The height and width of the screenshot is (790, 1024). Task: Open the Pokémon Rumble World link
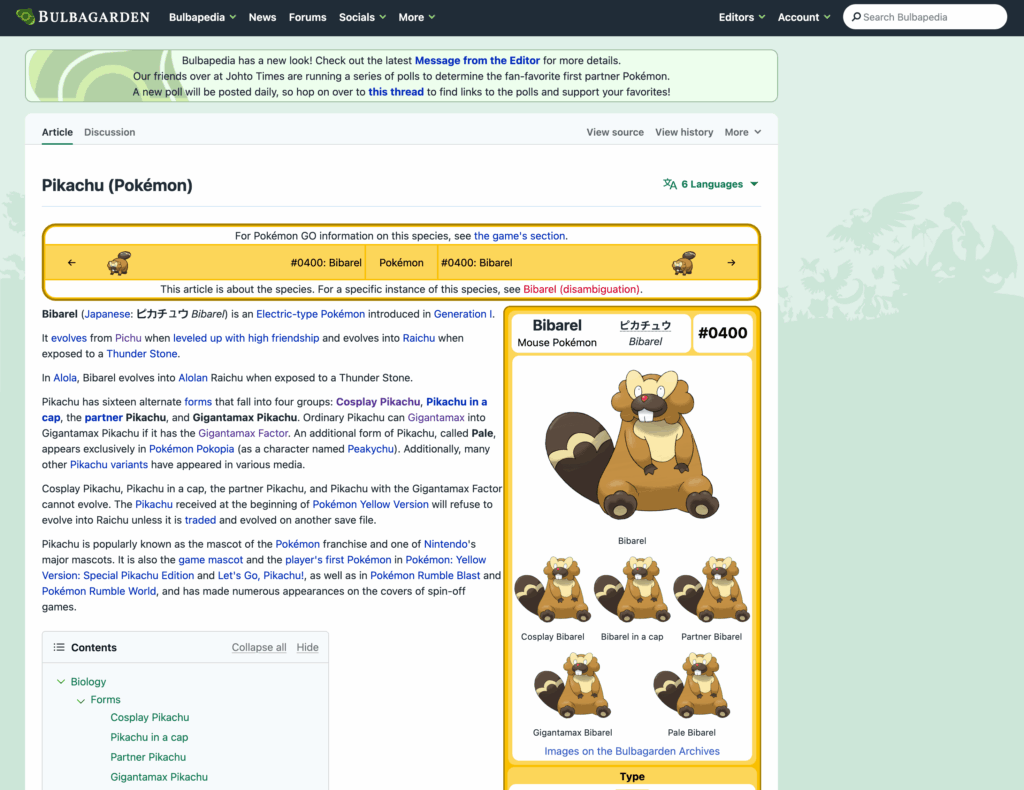[99, 591]
